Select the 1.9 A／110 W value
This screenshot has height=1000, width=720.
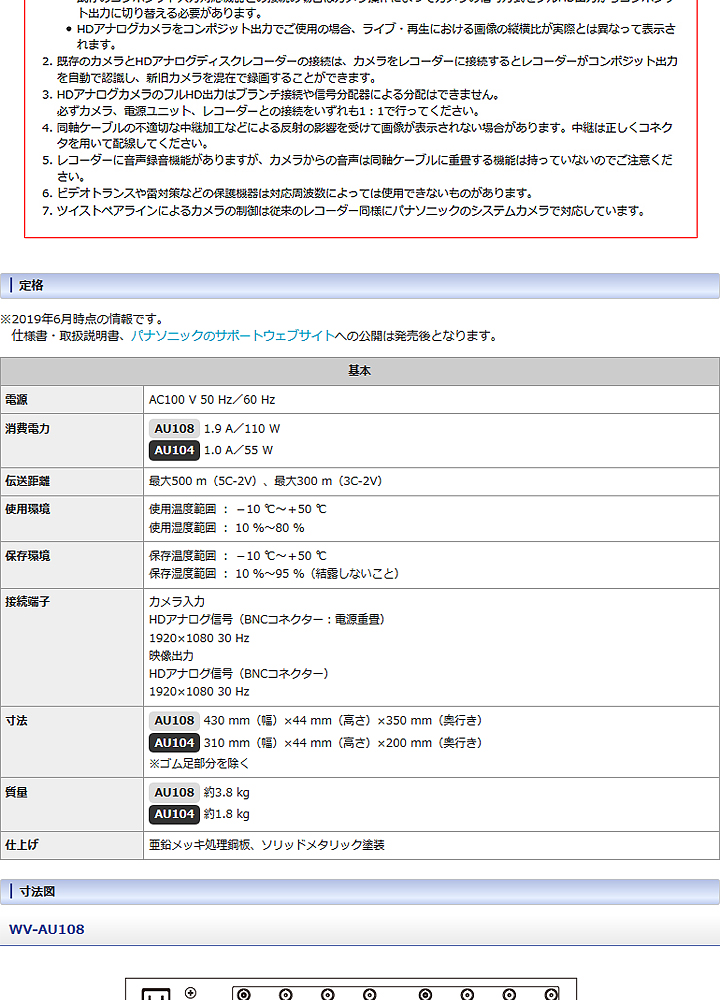242,429
